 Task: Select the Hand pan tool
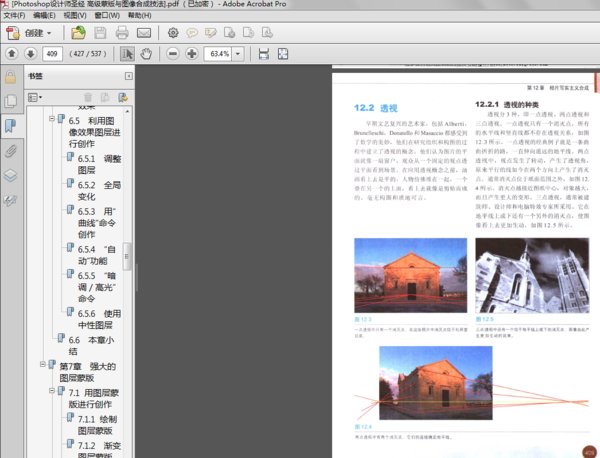pos(146,53)
